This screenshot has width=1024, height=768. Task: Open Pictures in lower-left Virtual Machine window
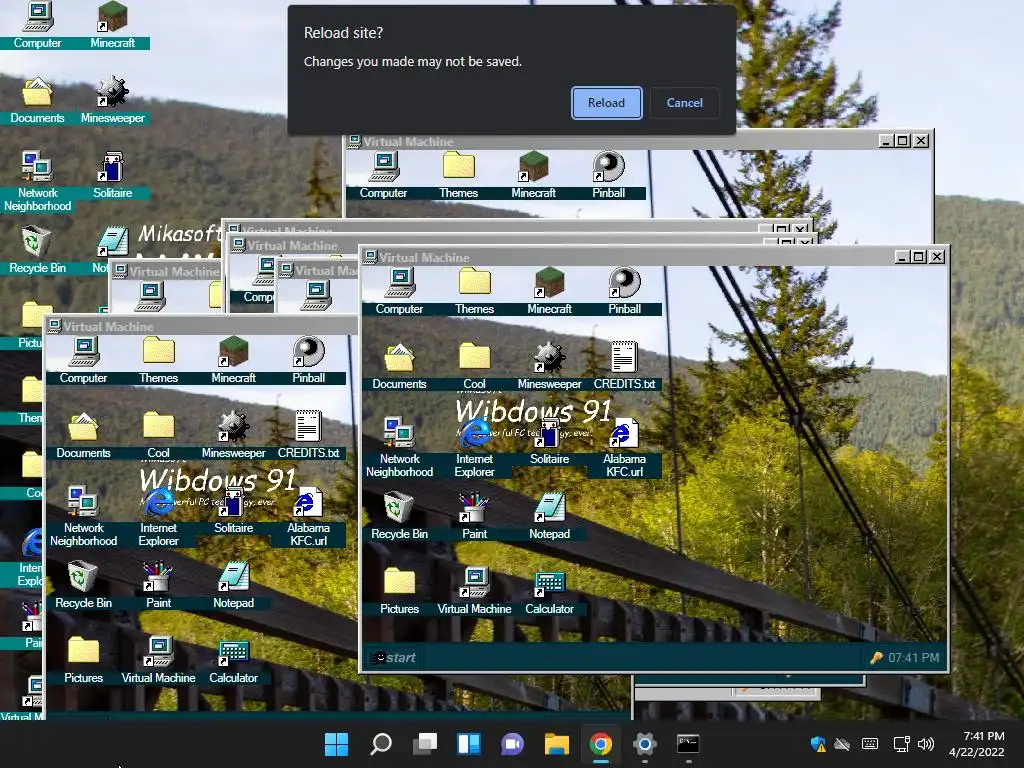point(83,660)
